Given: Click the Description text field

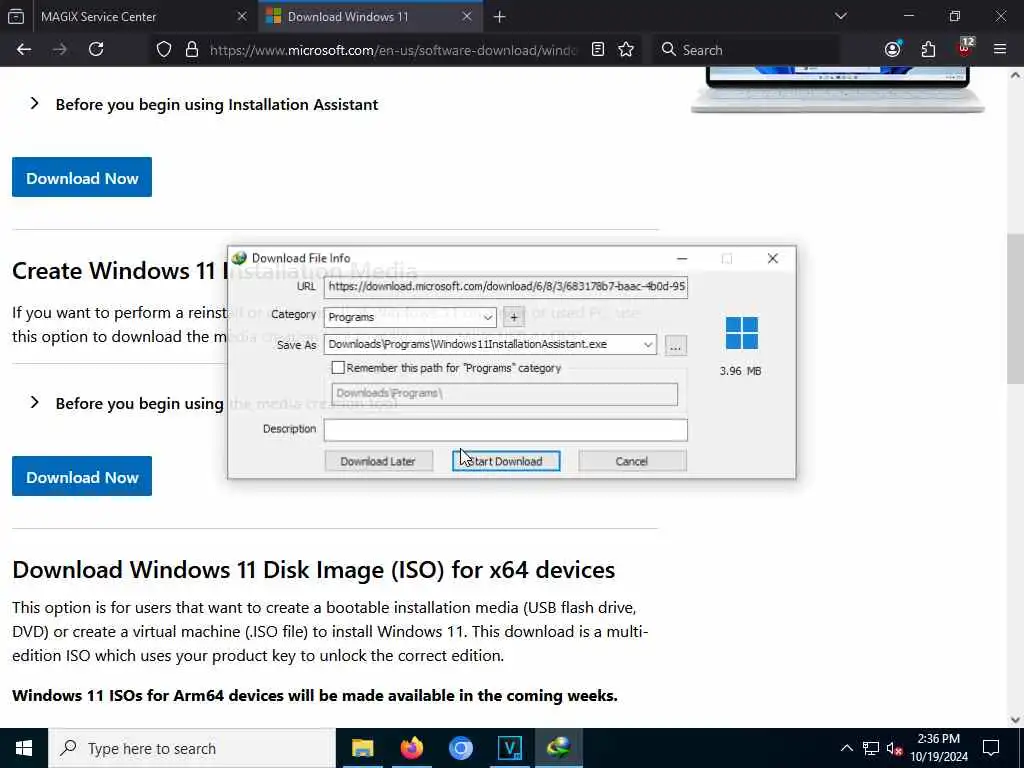Looking at the screenshot, I should tap(505, 430).
